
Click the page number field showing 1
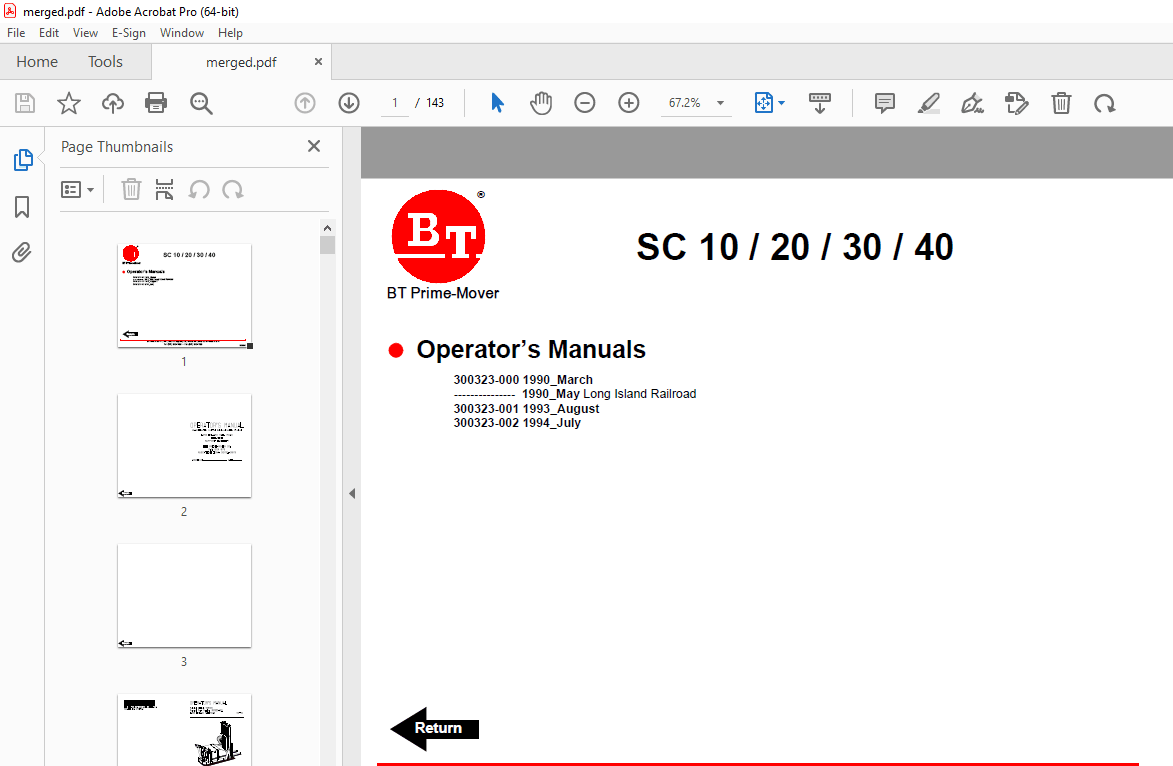point(394,102)
